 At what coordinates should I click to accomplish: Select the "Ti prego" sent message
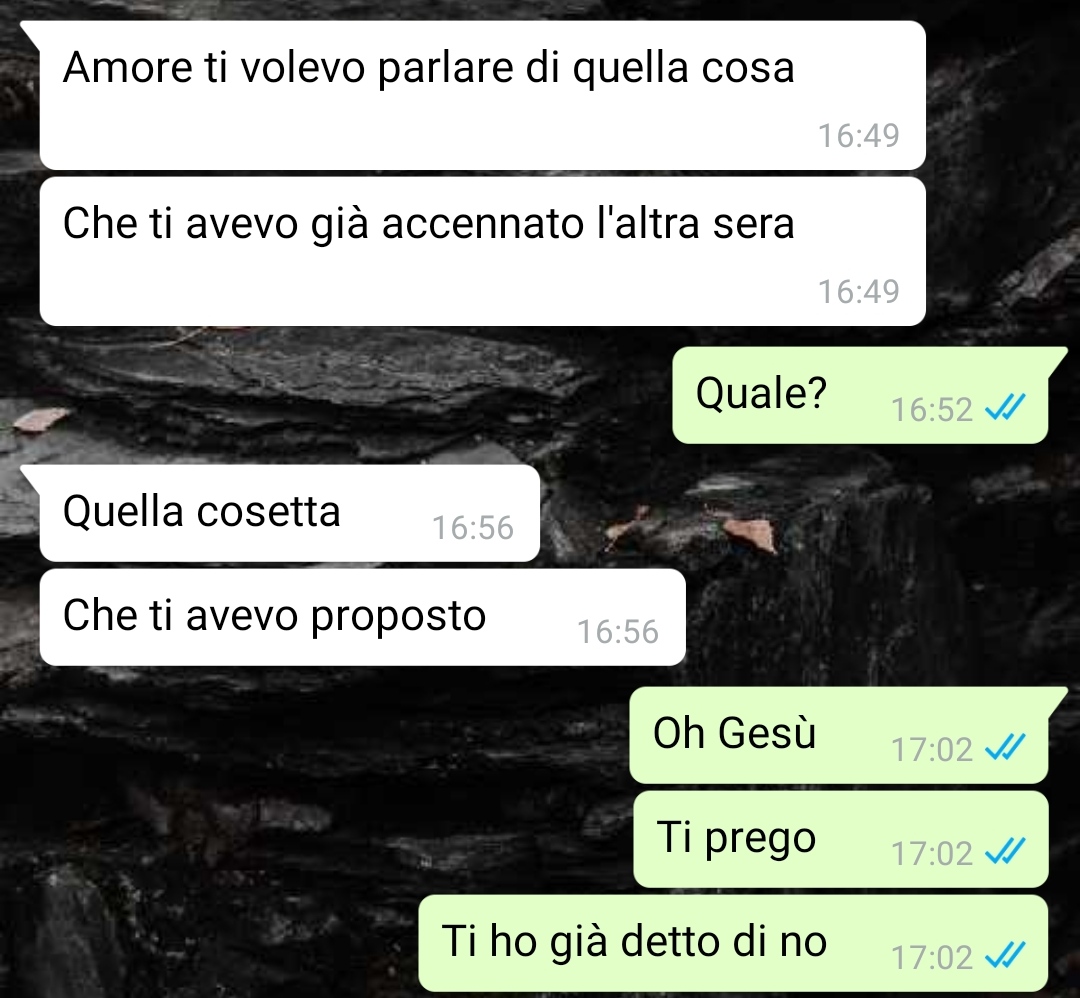pos(841,839)
